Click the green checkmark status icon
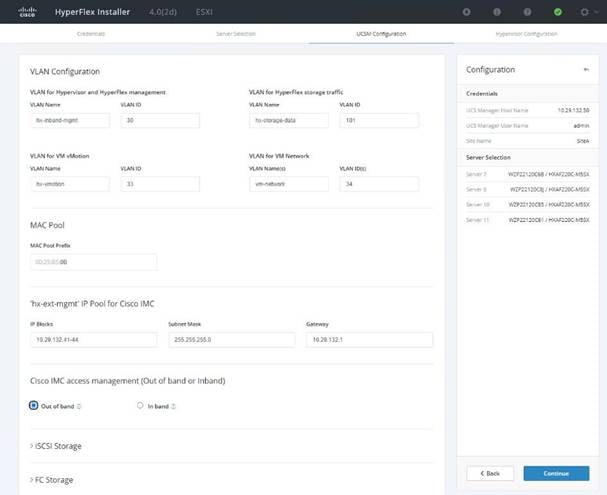Viewport: 607px width, 495px height. click(557, 12)
